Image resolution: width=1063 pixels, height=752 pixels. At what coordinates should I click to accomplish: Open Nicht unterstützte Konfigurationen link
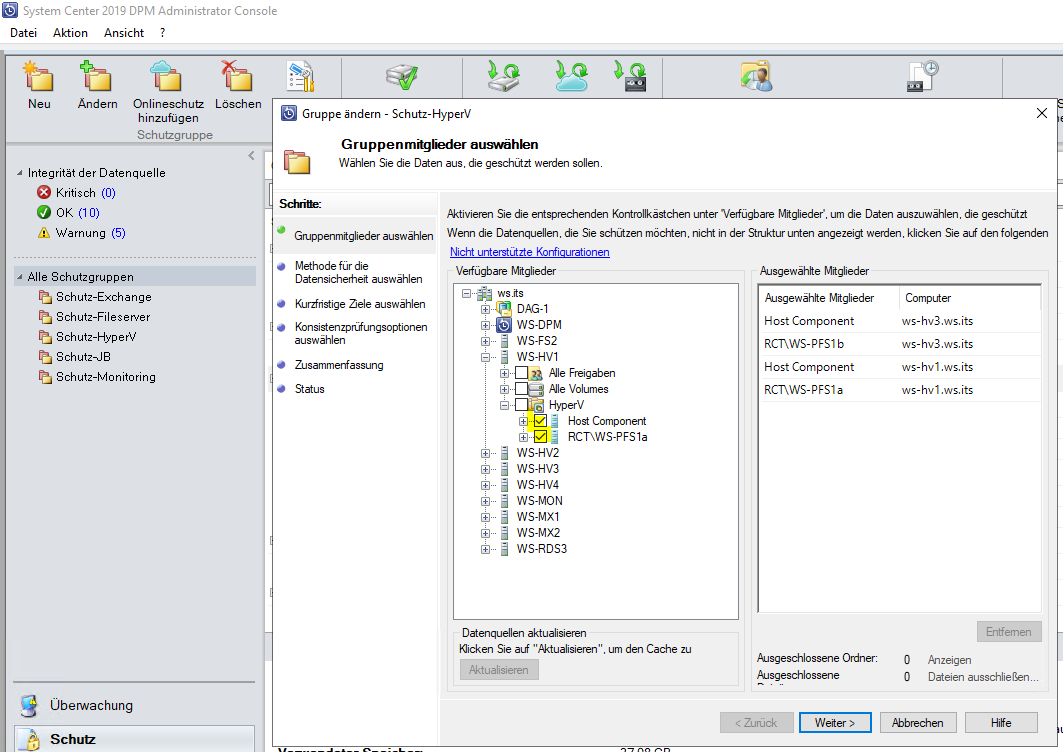click(529, 252)
